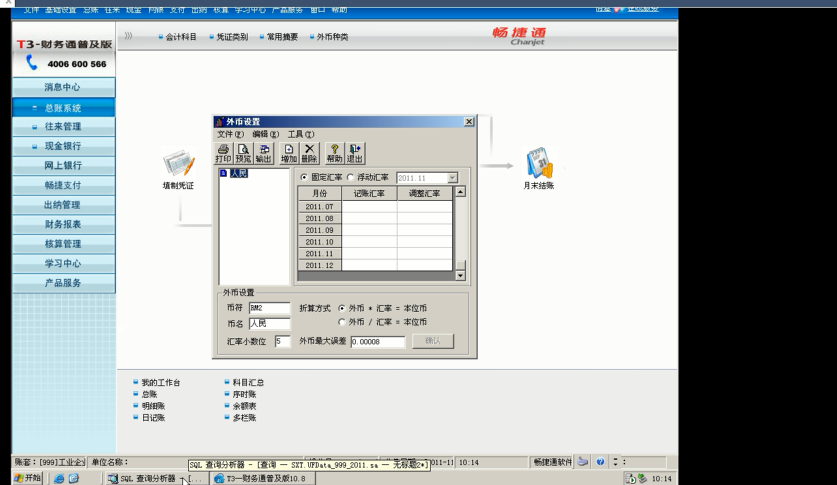Select the 固定汇率 fixed rate option
This screenshot has width=837, height=485.
coord(304,177)
